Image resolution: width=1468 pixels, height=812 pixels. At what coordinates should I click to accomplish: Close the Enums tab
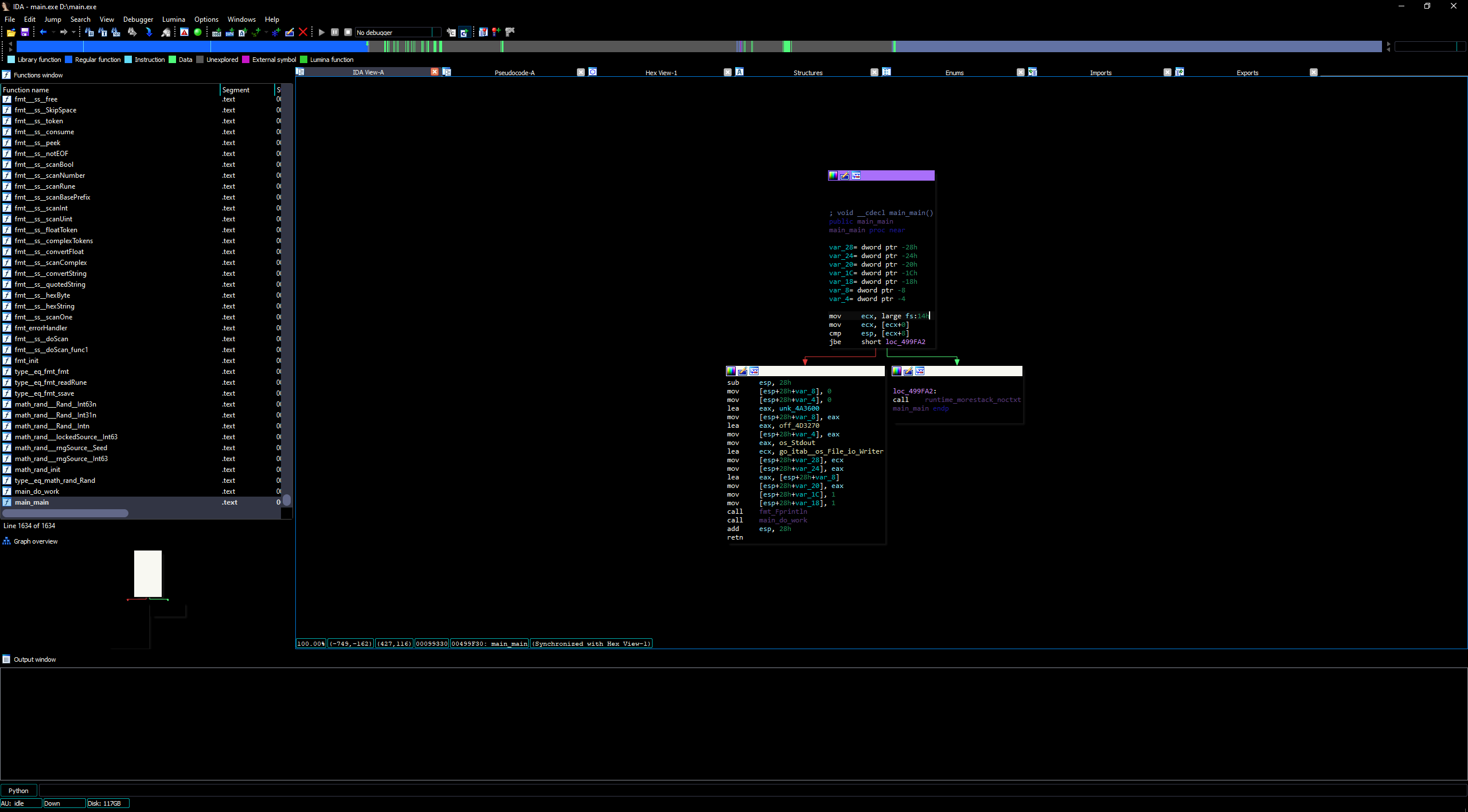[x=1021, y=72]
